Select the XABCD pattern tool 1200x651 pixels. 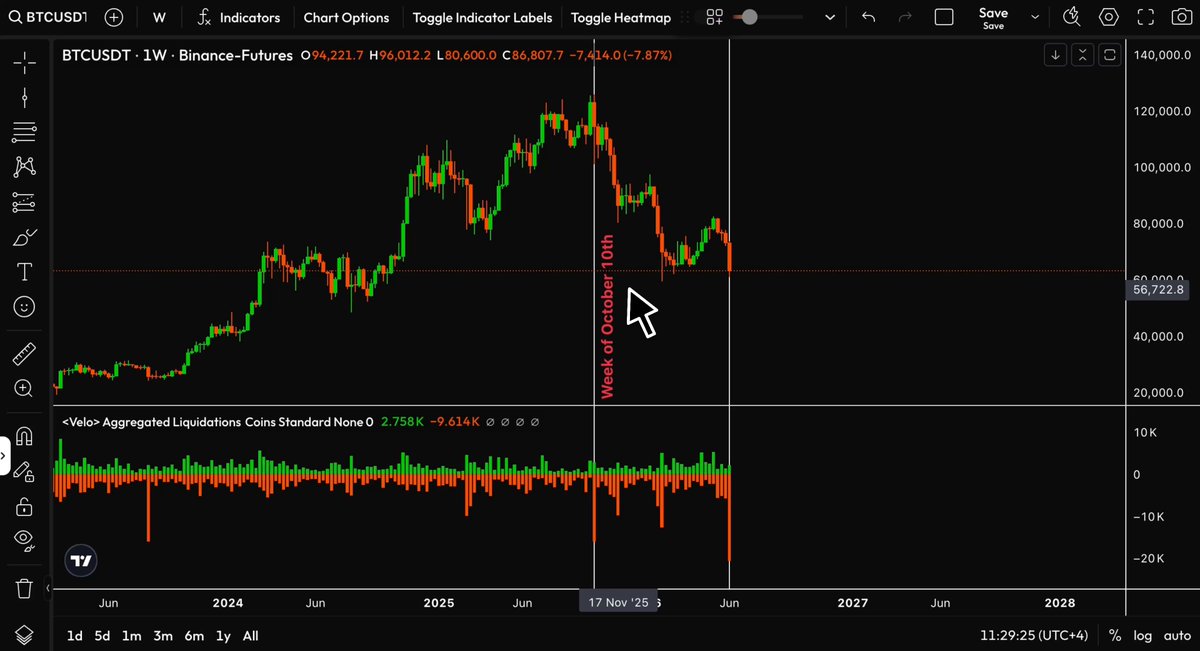coord(25,167)
